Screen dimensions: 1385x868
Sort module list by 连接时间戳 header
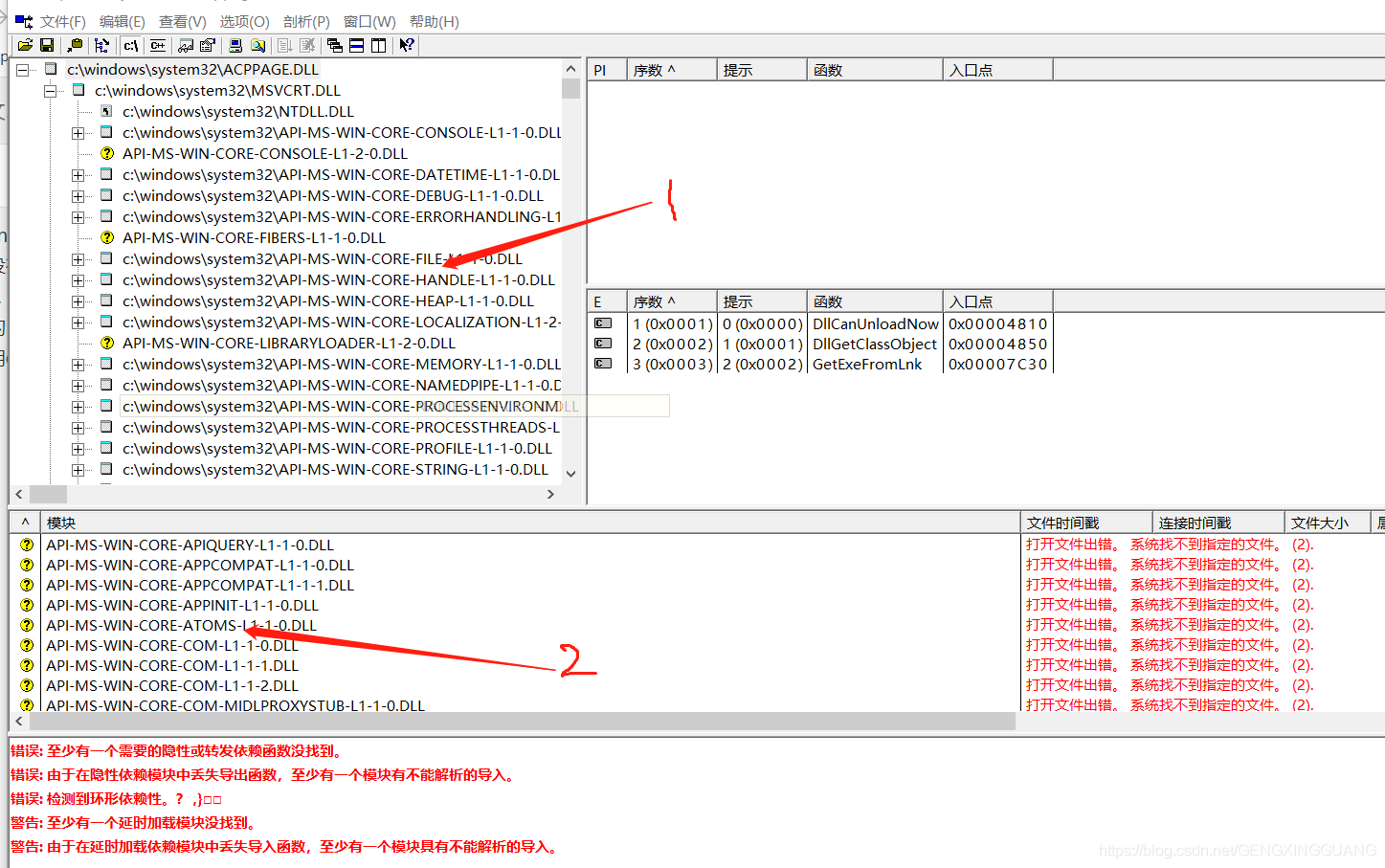pos(1218,523)
